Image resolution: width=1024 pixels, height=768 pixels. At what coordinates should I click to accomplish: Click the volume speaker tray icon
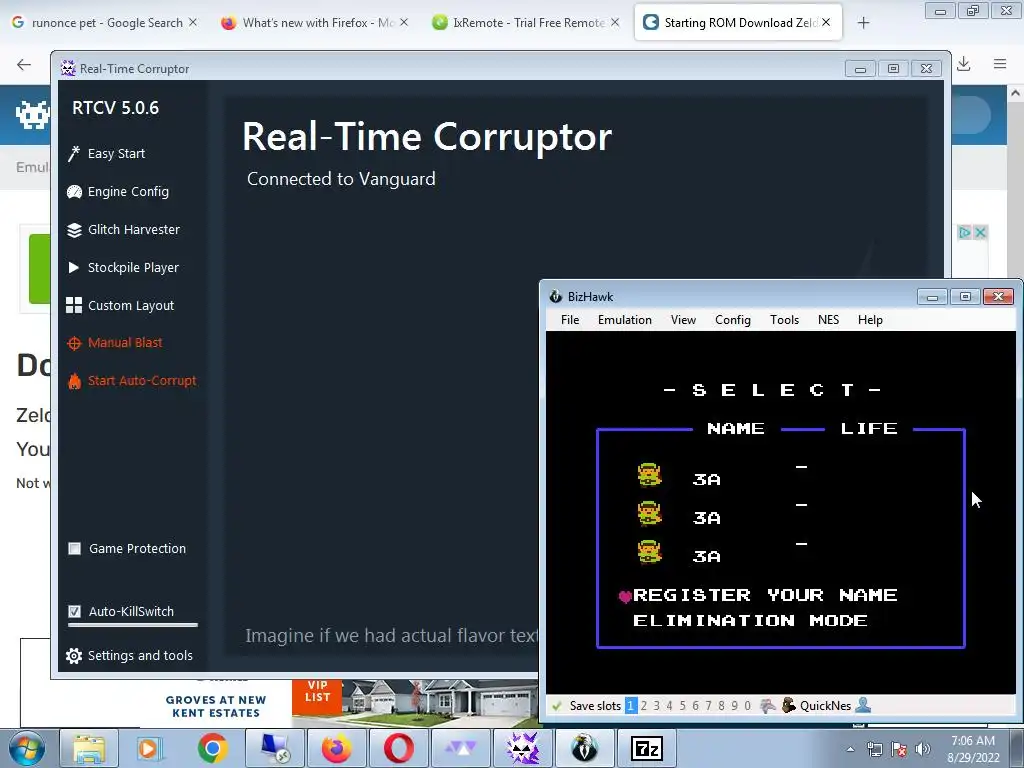(x=923, y=749)
